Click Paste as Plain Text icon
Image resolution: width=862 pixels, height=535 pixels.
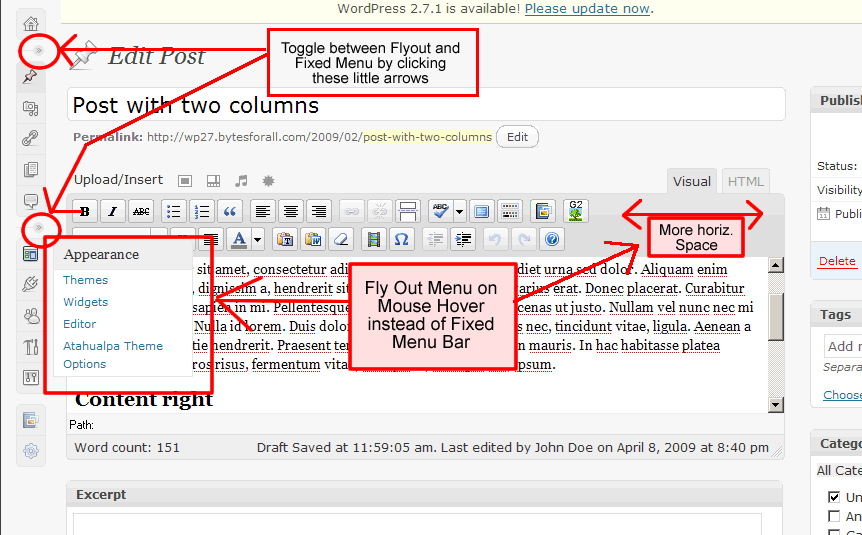285,239
